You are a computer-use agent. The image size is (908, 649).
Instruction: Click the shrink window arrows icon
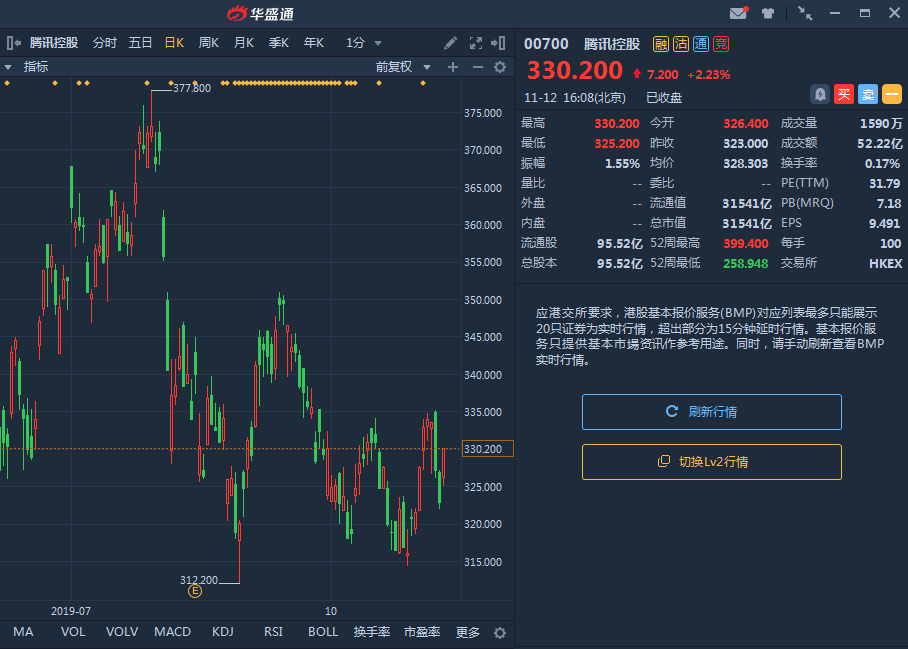click(x=805, y=13)
